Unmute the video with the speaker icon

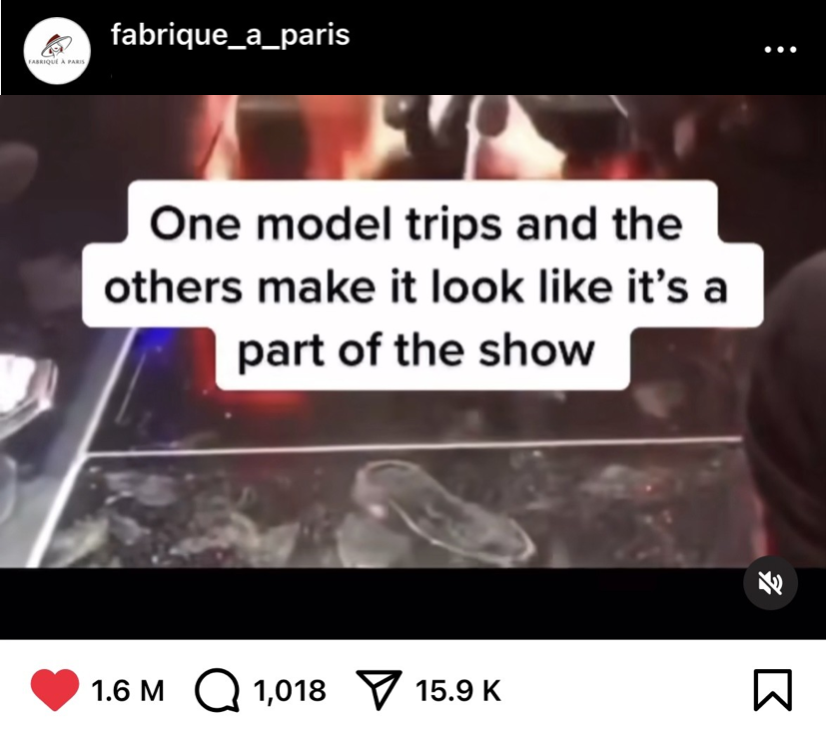tap(770, 583)
